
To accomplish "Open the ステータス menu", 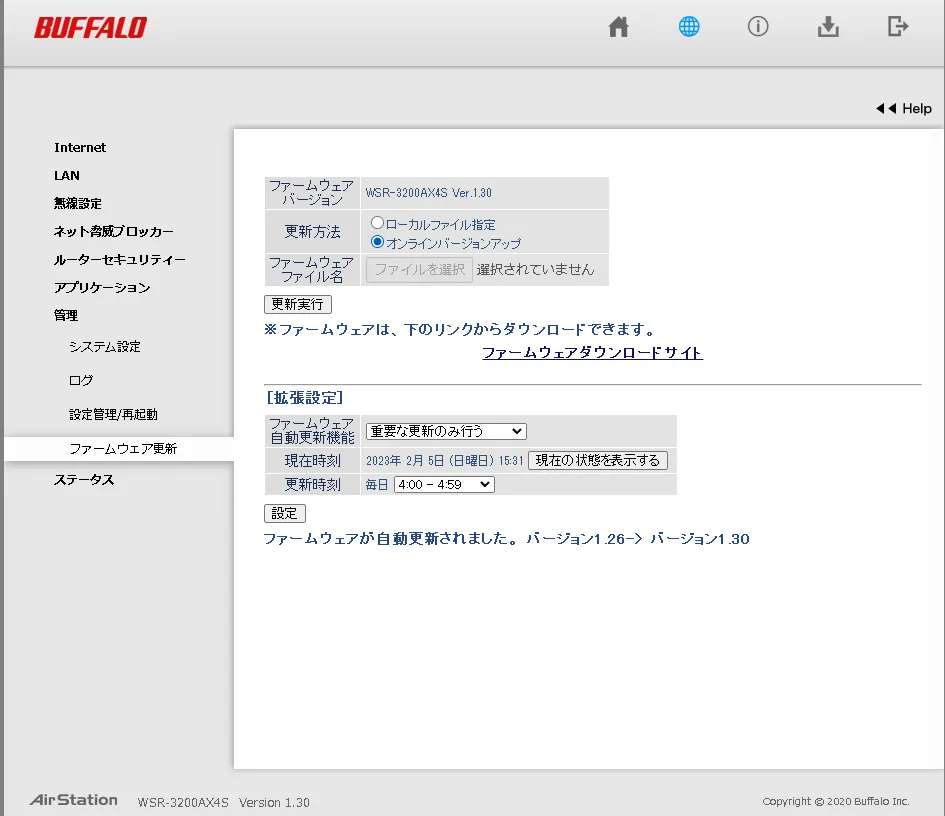I will pos(84,480).
